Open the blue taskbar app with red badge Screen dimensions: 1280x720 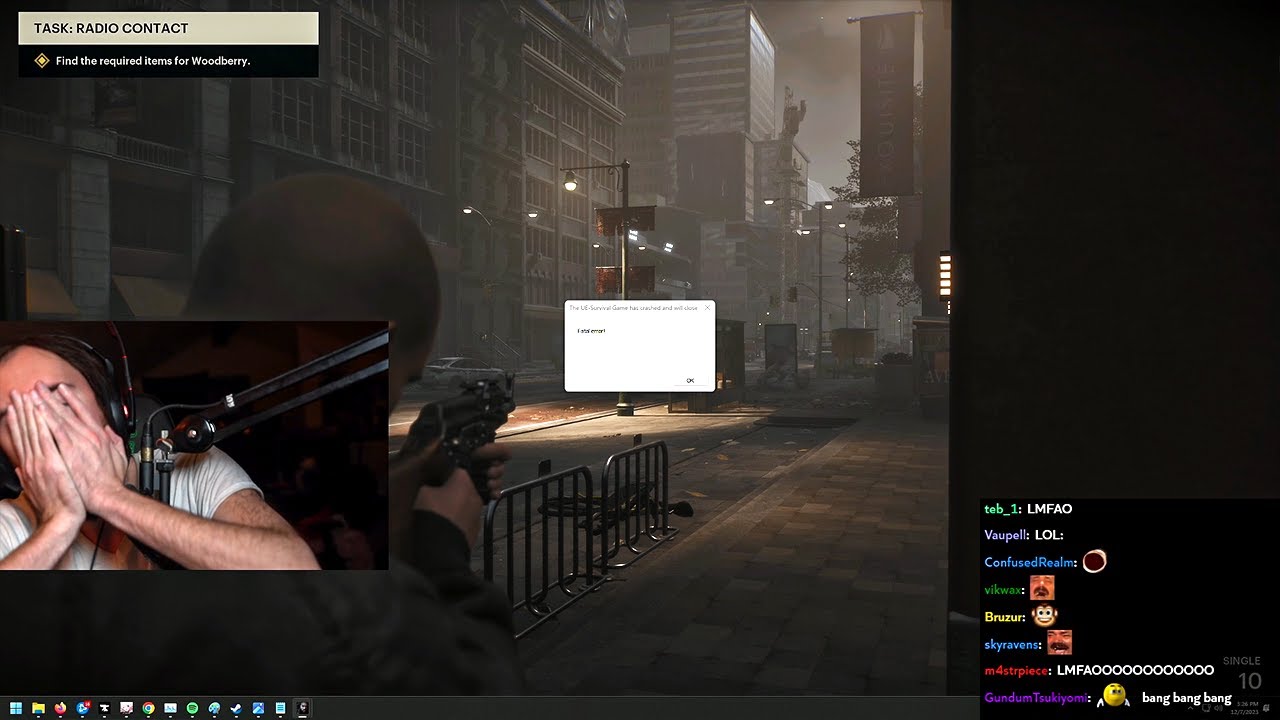click(83, 709)
